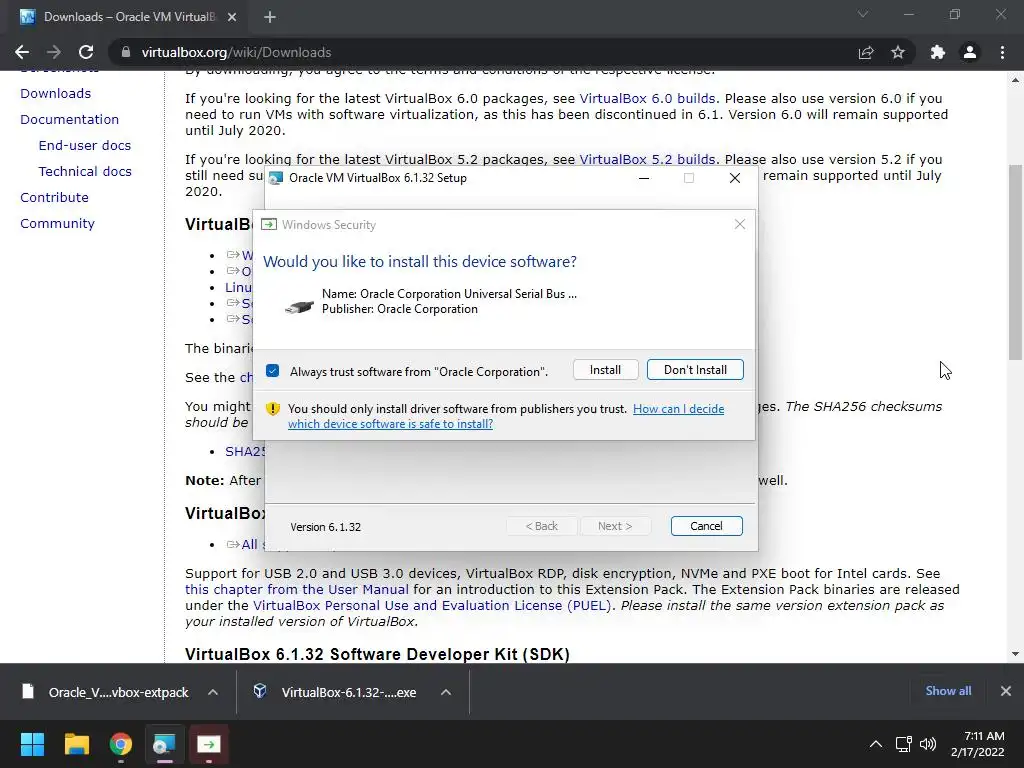The width and height of the screenshot is (1024, 768).
Task: Follow the VirtualBox 6.0 builds link
Action: coord(647,99)
